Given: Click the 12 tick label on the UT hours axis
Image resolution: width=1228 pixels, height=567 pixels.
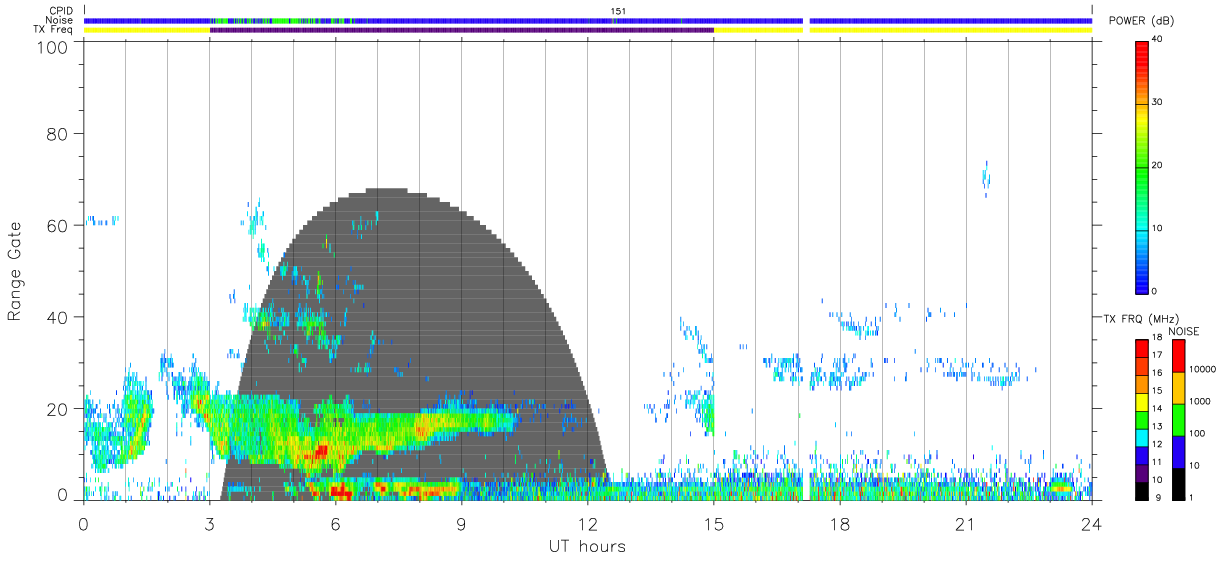Looking at the screenshot, I should point(587,524).
